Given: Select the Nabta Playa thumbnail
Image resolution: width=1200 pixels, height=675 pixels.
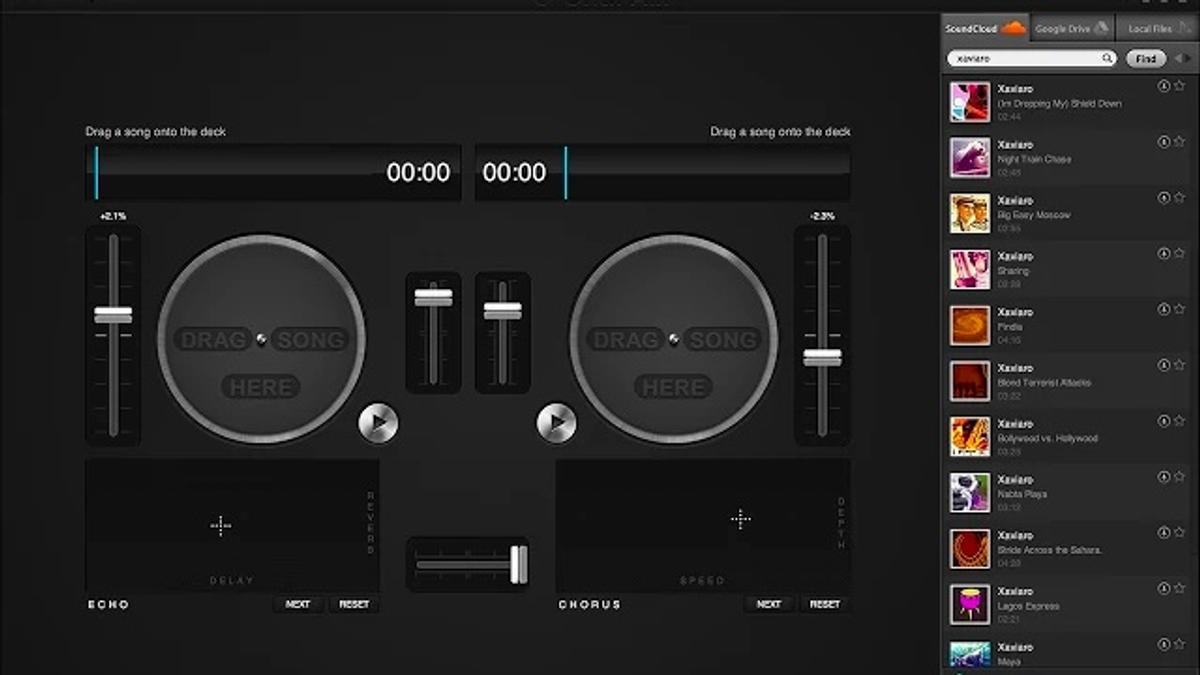Looking at the screenshot, I should (x=970, y=493).
